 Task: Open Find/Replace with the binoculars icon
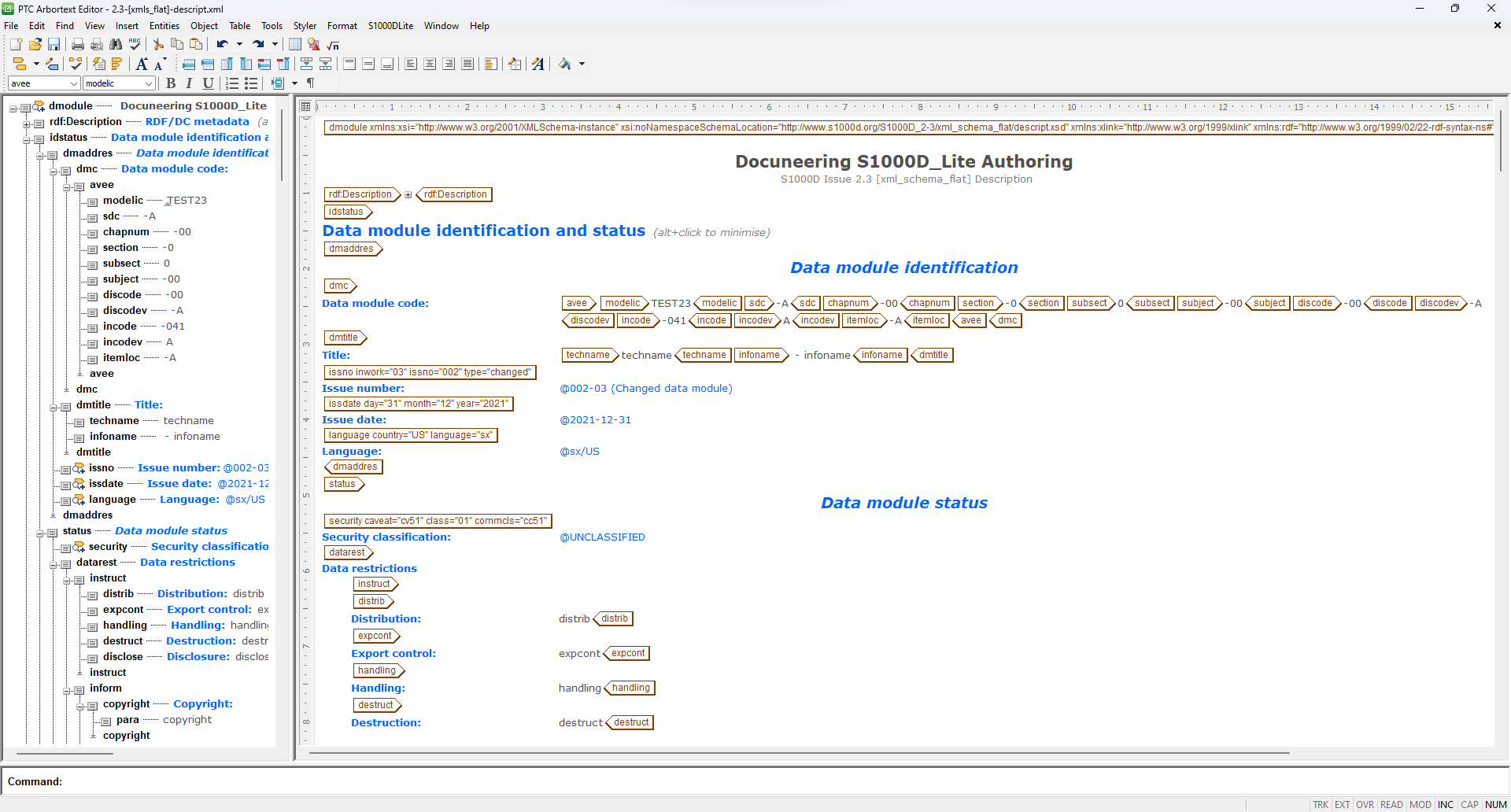116,45
